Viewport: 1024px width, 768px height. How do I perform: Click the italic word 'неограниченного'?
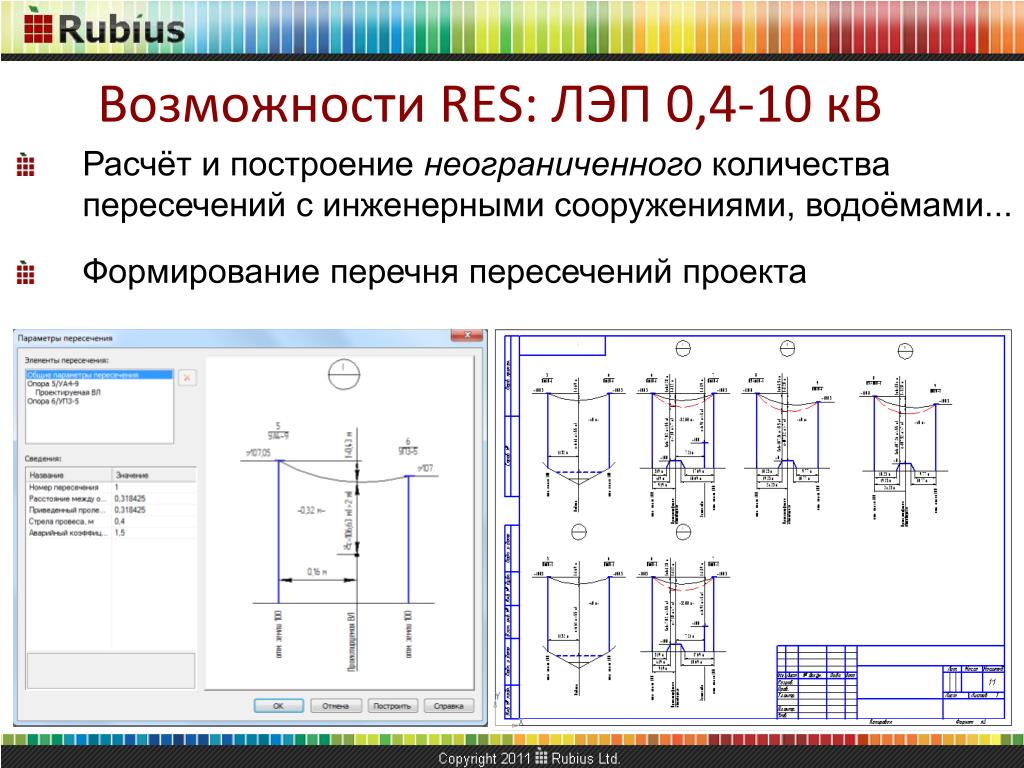[x=563, y=165]
